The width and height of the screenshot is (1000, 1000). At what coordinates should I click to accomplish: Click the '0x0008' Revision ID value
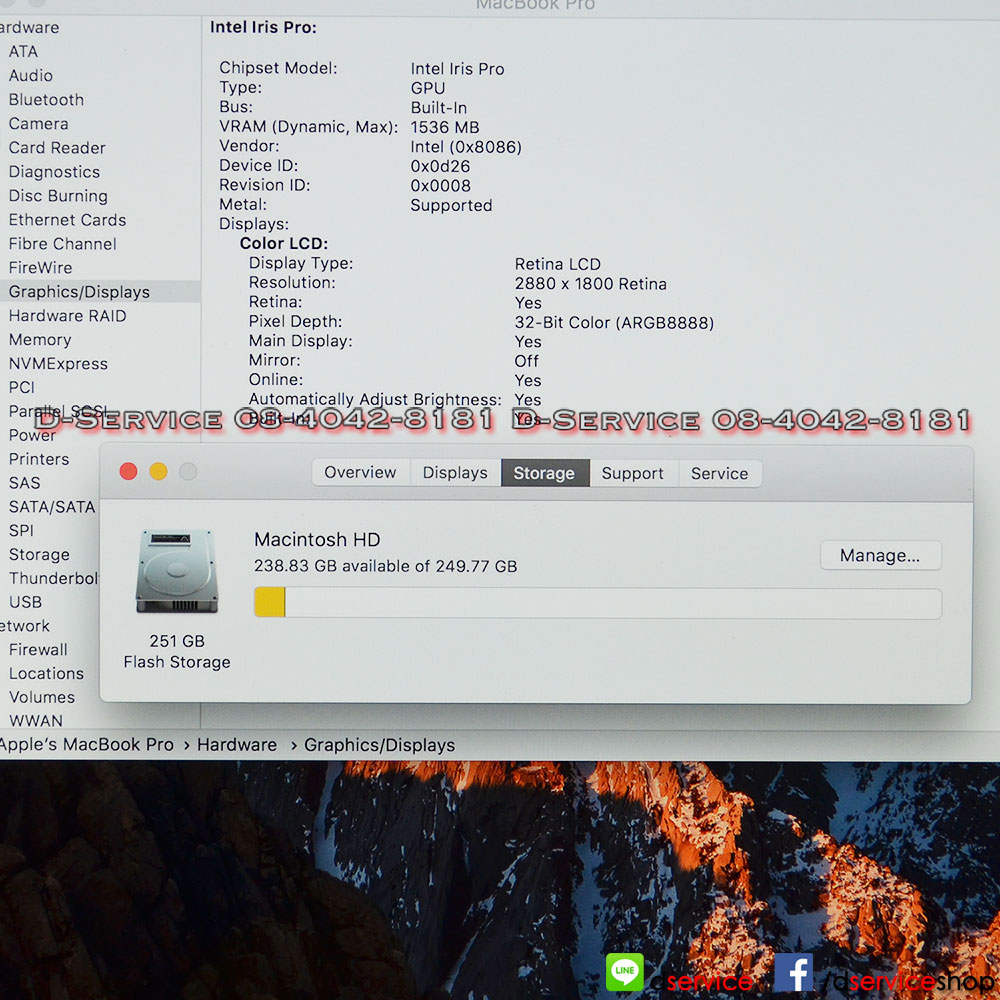pos(440,186)
